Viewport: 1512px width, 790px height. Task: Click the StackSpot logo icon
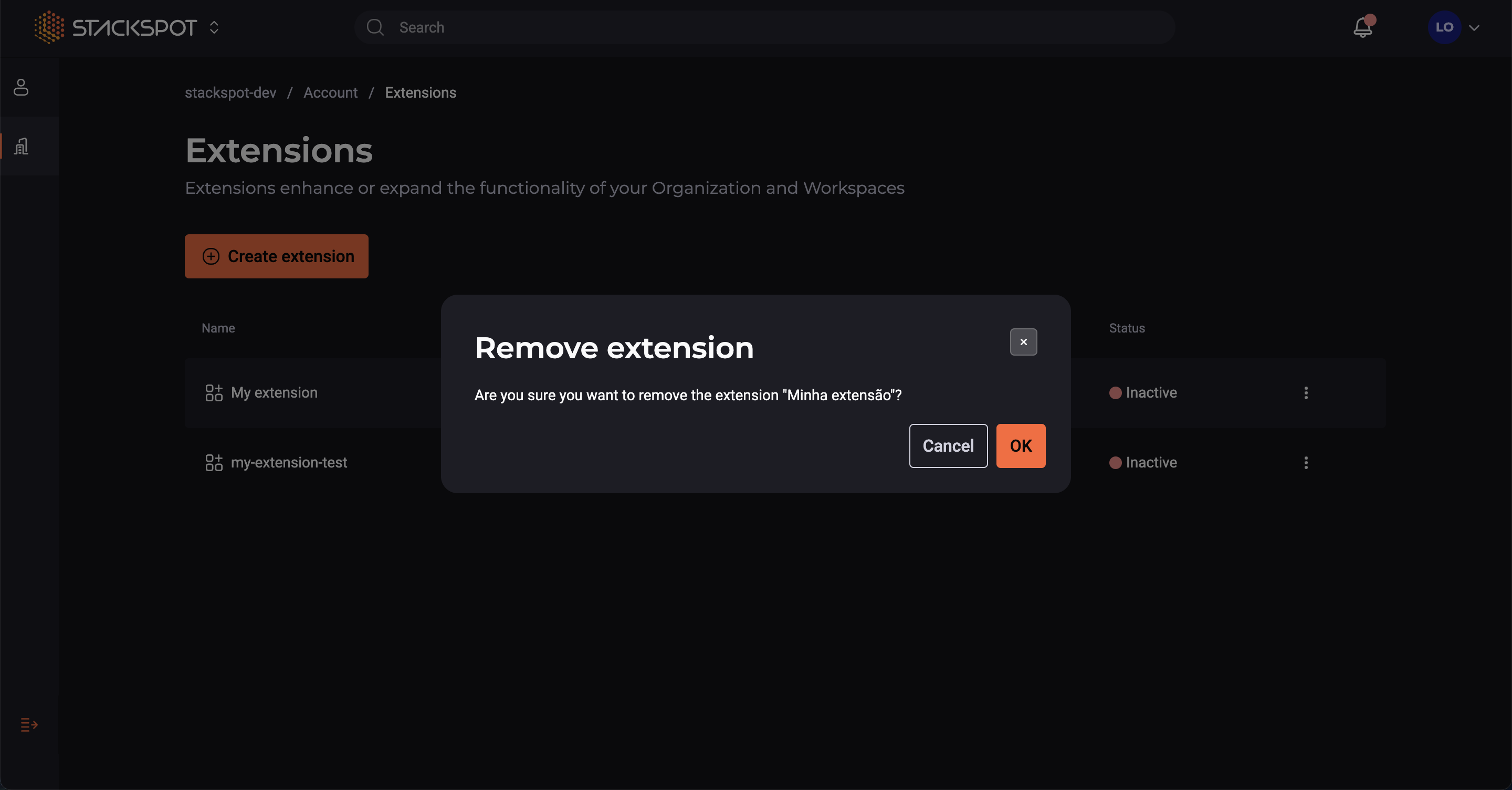[49, 27]
